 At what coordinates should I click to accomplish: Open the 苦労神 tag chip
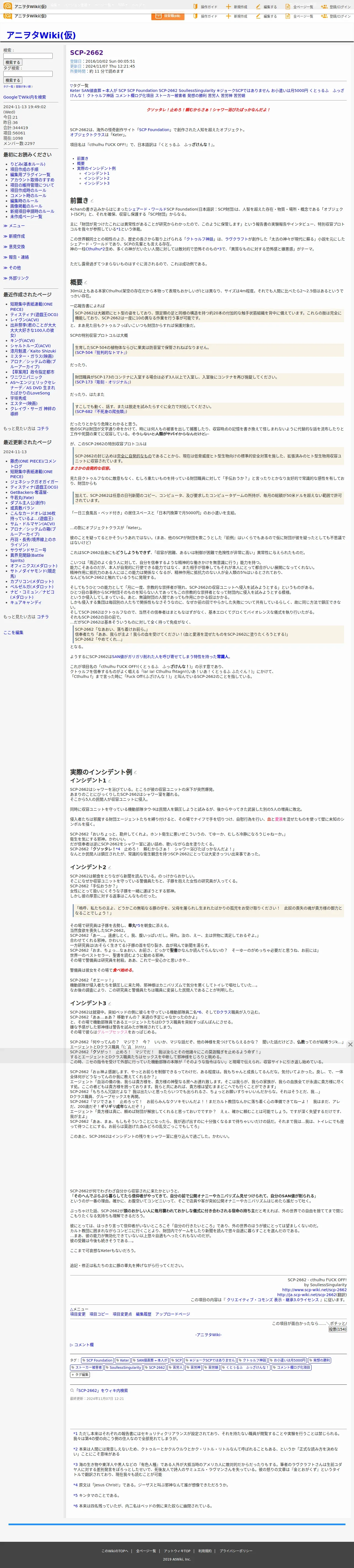coord(194,1367)
